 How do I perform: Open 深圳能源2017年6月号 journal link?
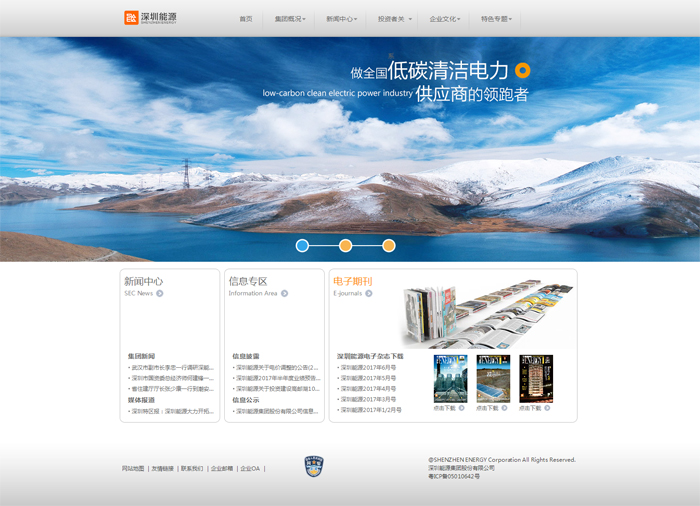tap(369, 367)
